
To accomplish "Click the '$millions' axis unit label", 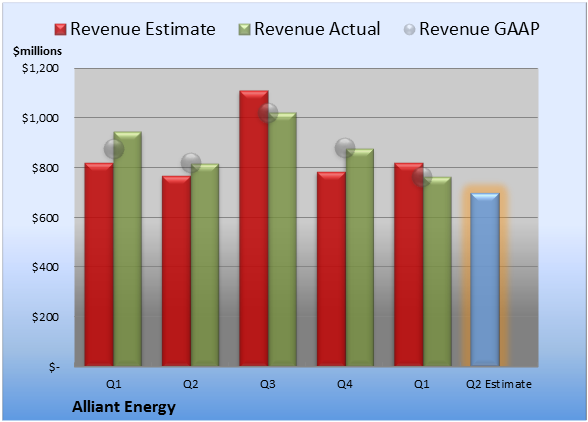I will [x=38, y=51].
